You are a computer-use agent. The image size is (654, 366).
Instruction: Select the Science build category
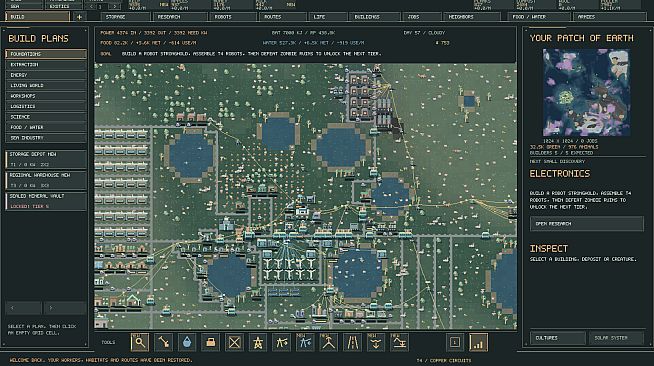[46, 117]
